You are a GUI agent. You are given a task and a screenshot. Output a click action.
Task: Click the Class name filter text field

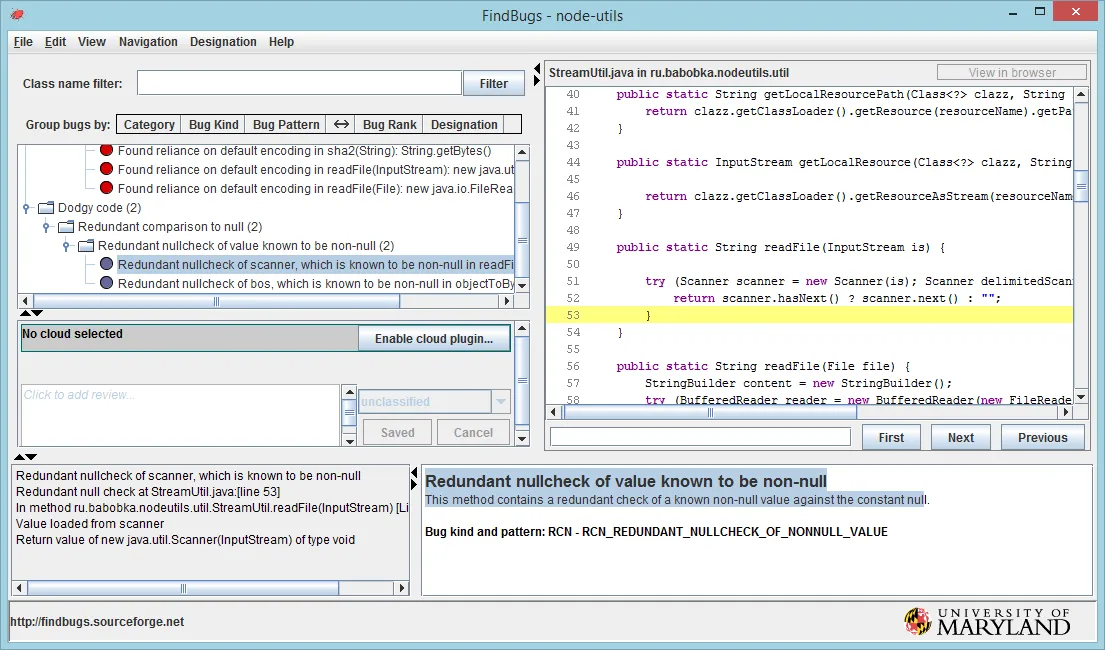(x=299, y=84)
